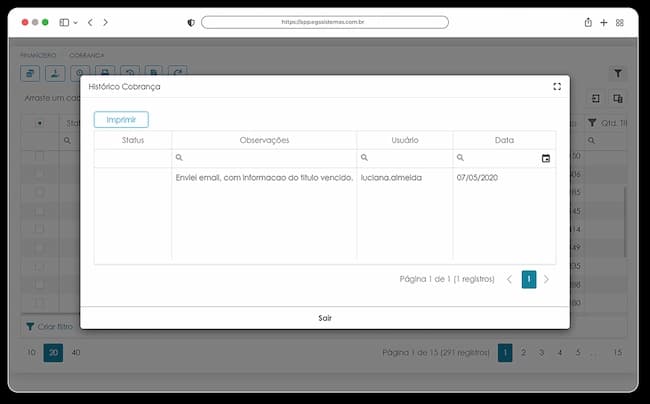
Task: Open a new tab with the plus icon
Action: pyautogui.click(x=604, y=23)
